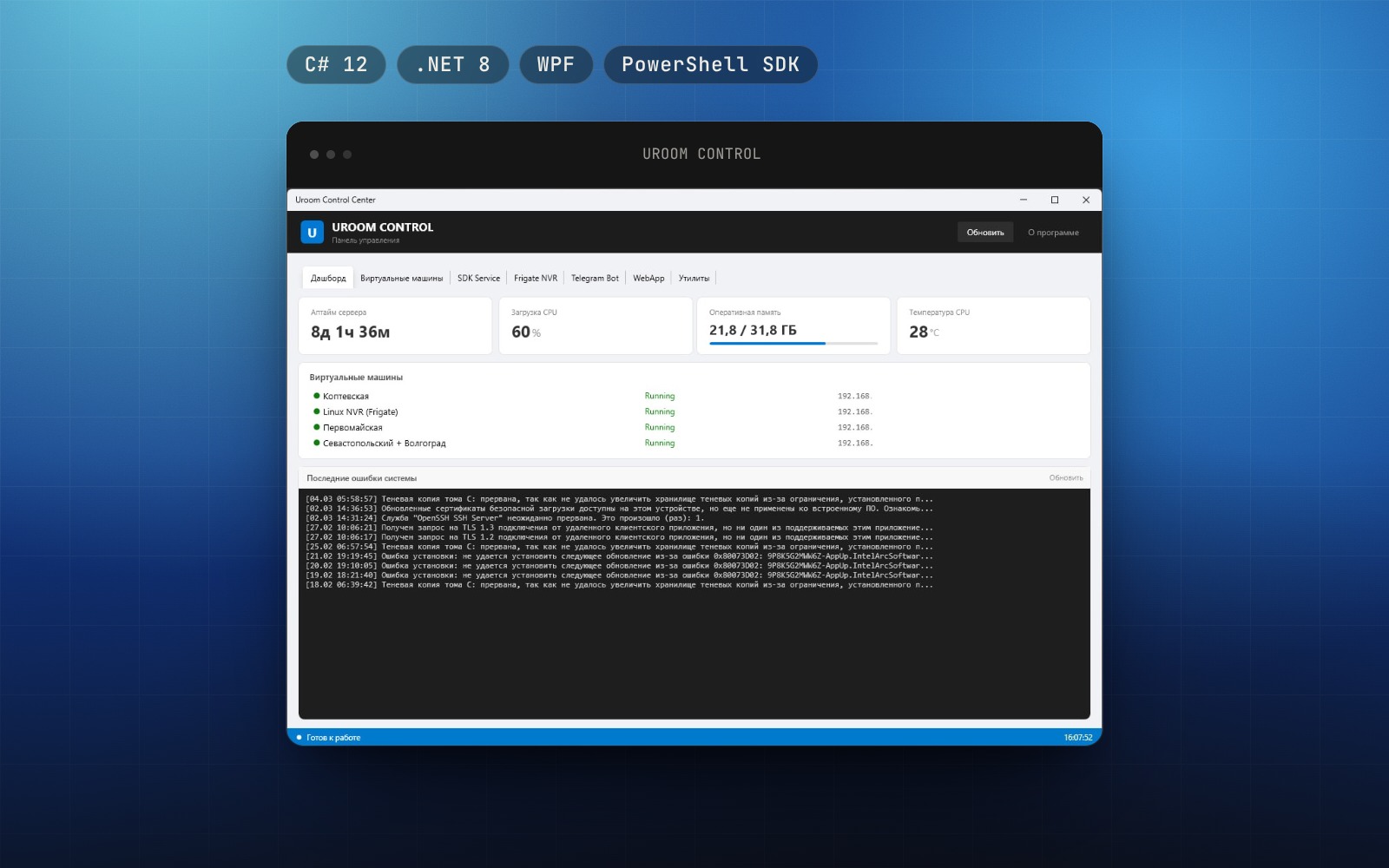Click the Uroom Control Center window title
Image resolution: width=1389 pixels, height=868 pixels.
(335, 200)
